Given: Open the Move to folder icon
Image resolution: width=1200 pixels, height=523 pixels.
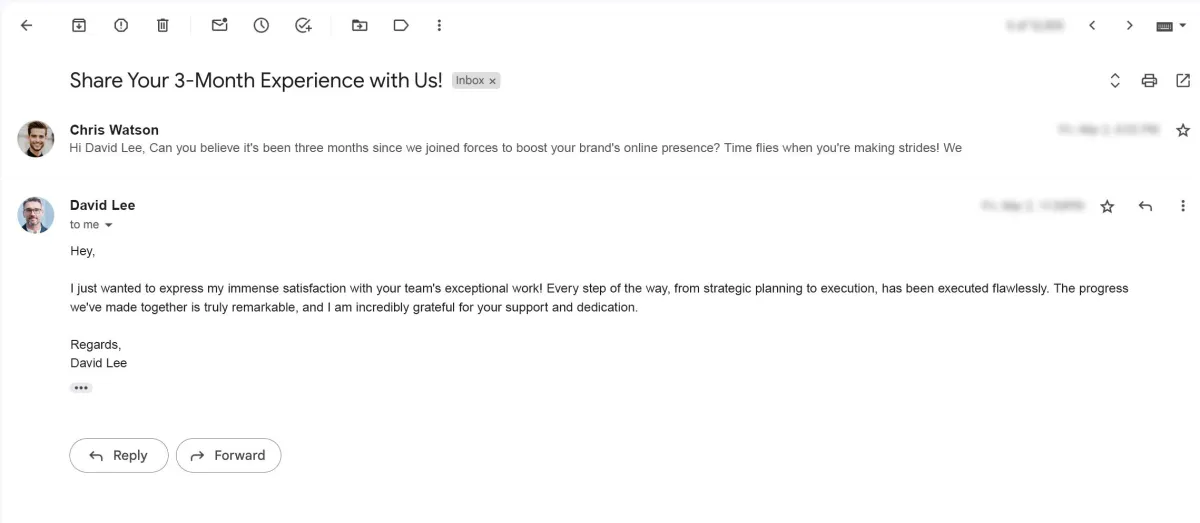Looking at the screenshot, I should pyautogui.click(x=359, y=26).
